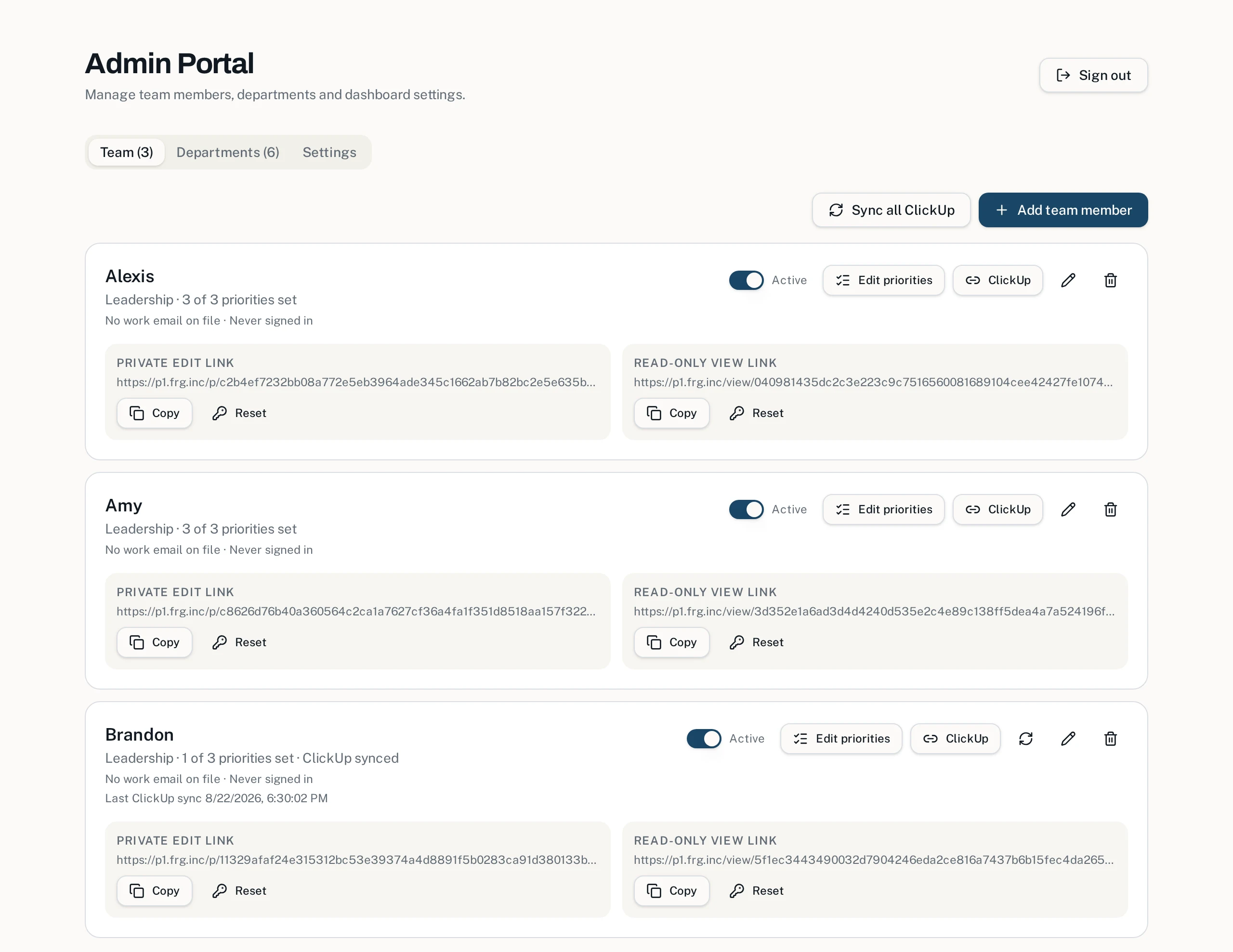
Task: Click the pencil edit icon for Brandon
Action: (x=1068, y=739)
